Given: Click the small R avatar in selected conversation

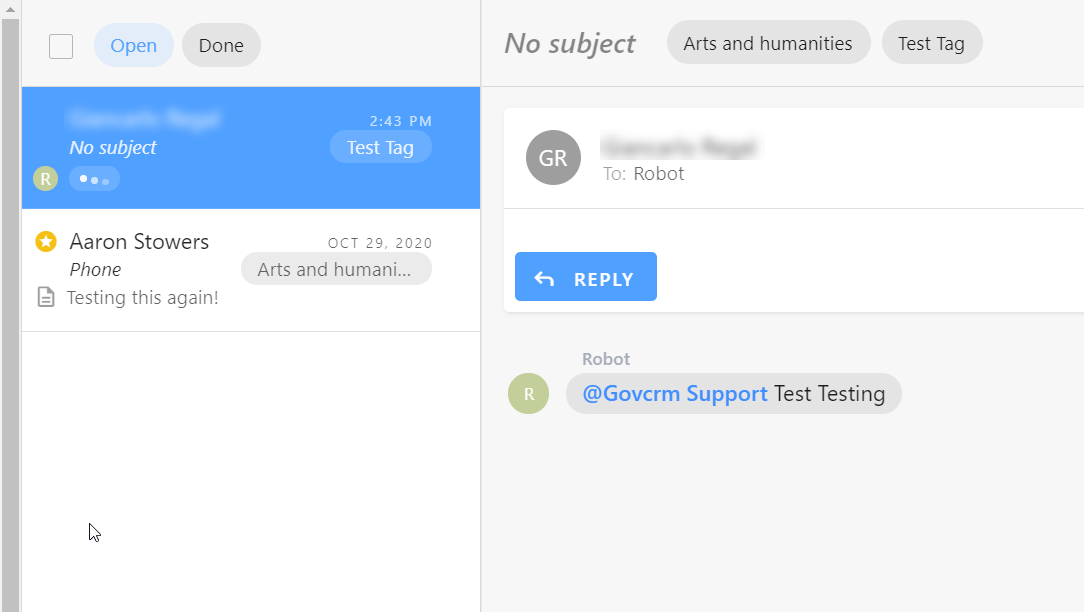Looking at the screenshot, I should pyautogui.click(x=45, y=179).
